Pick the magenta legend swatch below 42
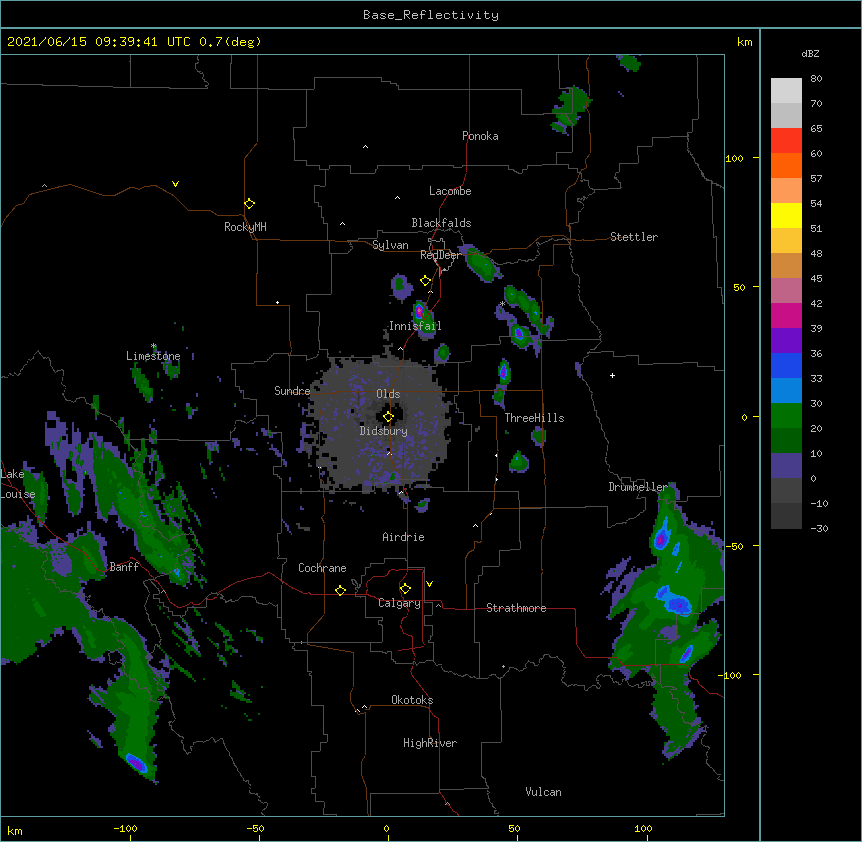 click(786, 315)
